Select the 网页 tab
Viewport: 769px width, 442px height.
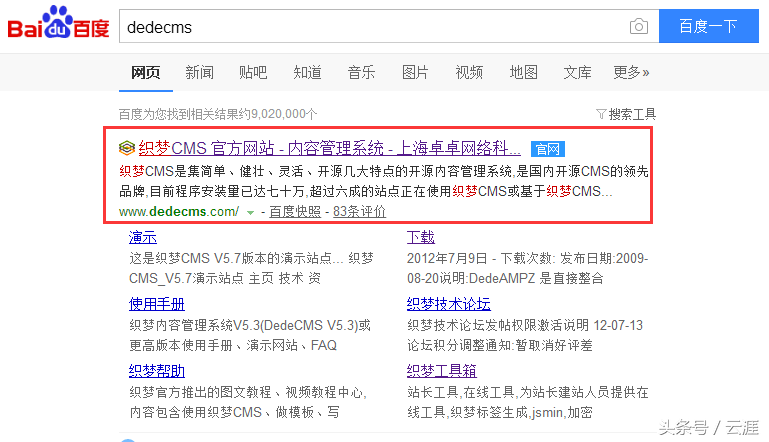pos(146,73)
